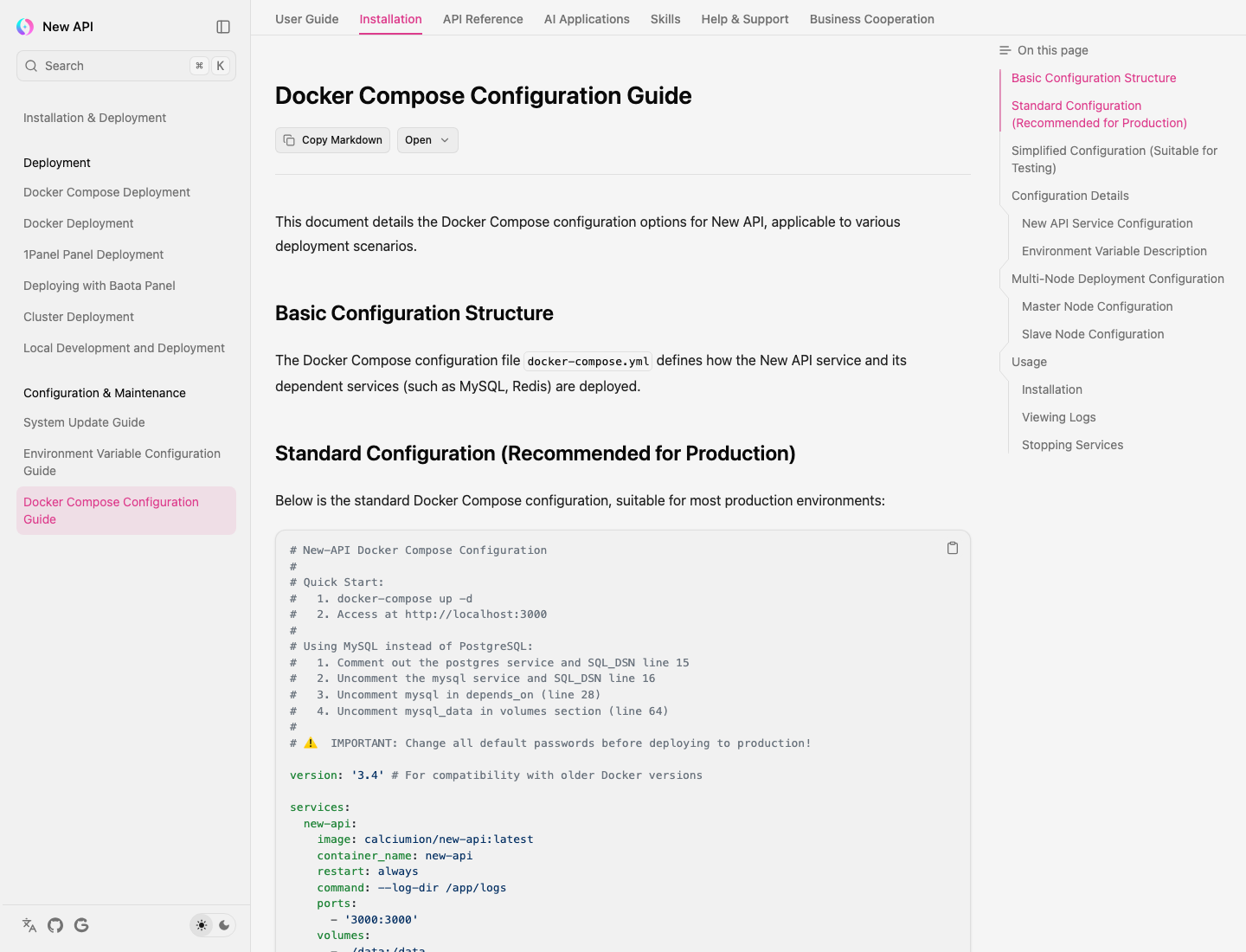Jump to New API Service Configuration
Image resolution: width=1246 pixels, height=952 pixels.
1108,223
